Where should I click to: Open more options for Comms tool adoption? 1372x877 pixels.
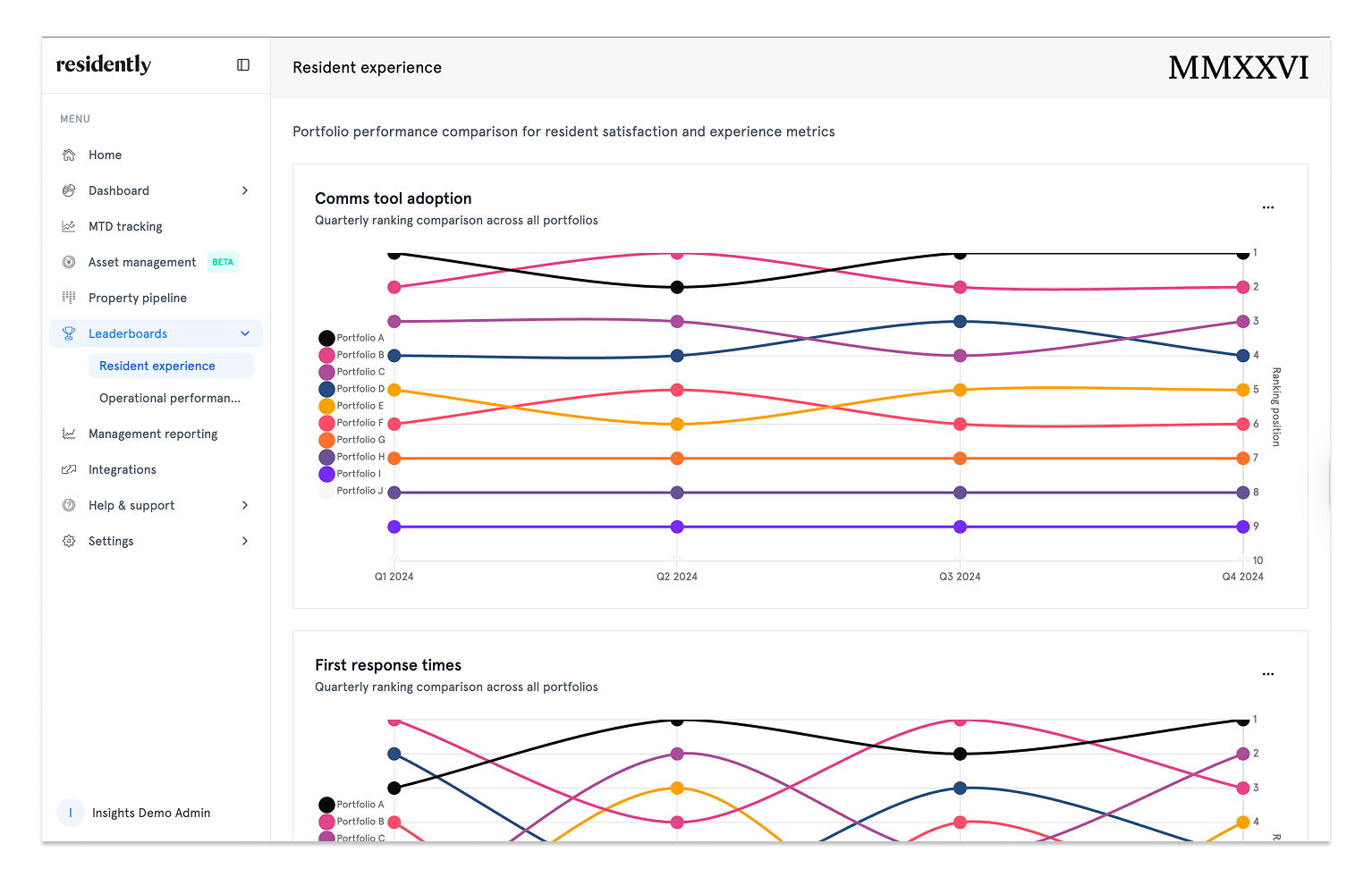click(x=1268, y=207)
